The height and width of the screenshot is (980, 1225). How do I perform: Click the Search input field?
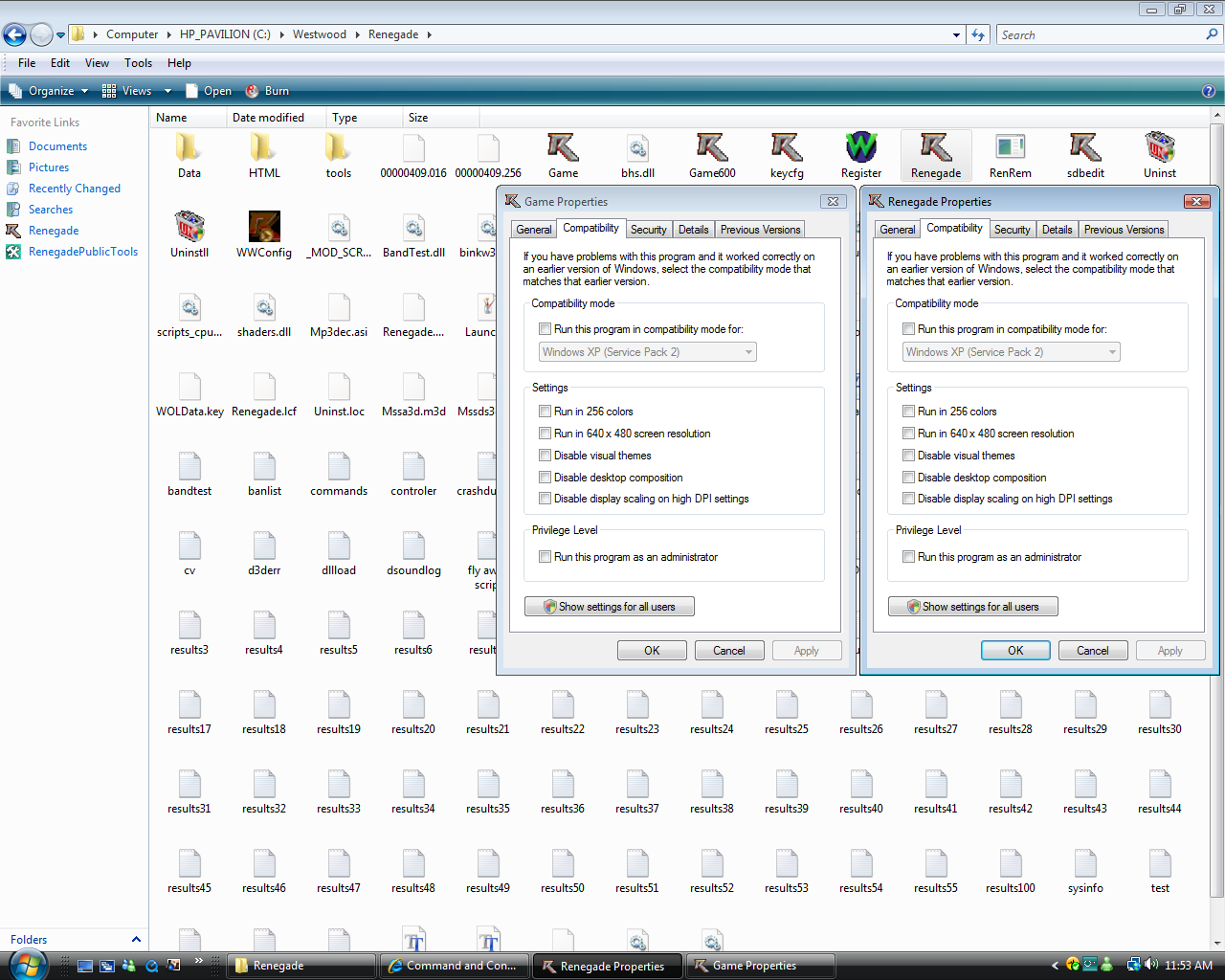pos(1101,35)
